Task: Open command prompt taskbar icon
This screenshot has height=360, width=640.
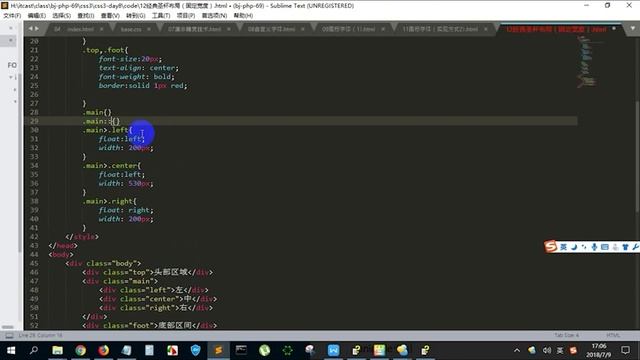Action: [x=241, y=350]
